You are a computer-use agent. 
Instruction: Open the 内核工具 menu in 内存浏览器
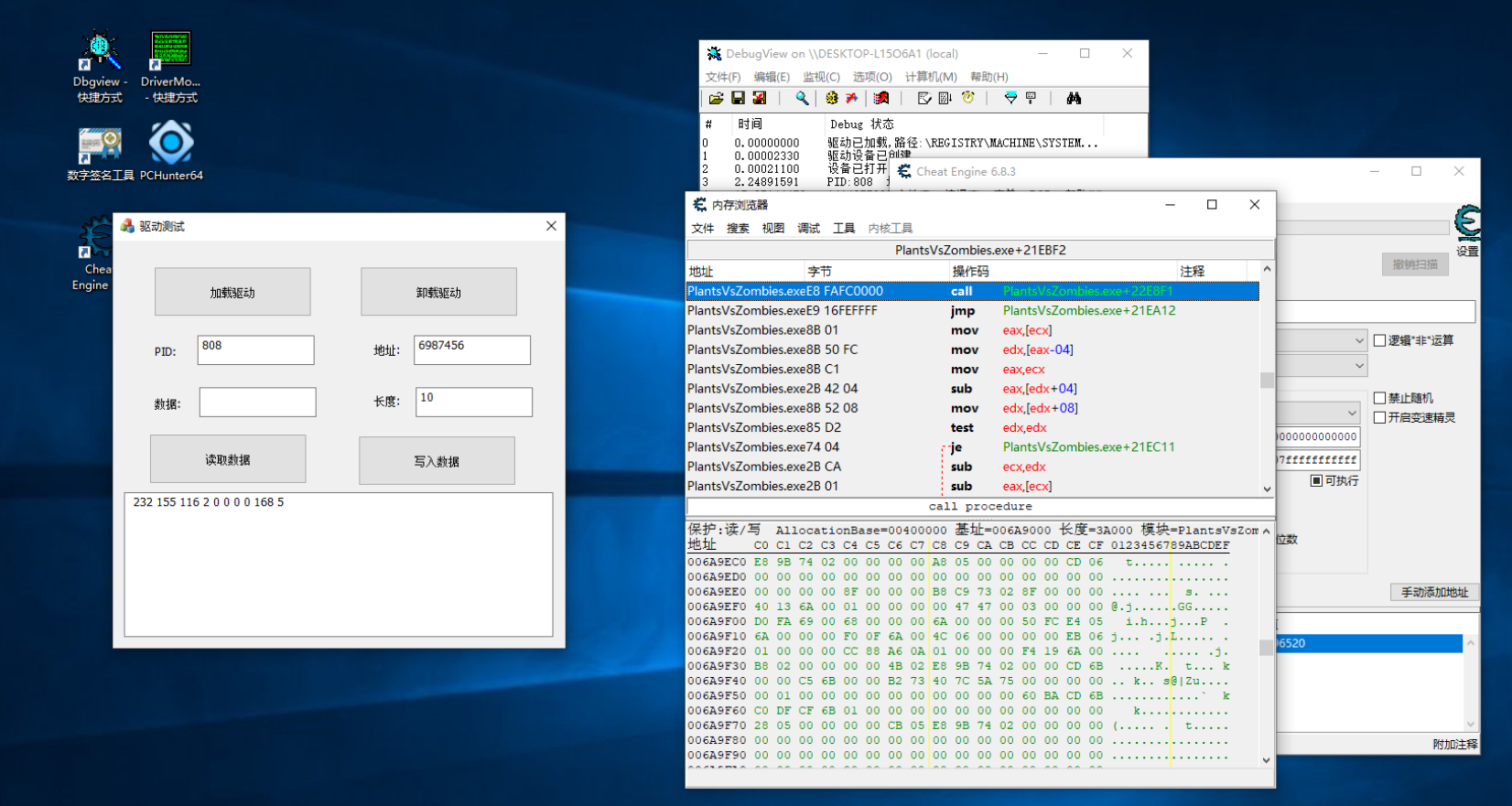891,229
